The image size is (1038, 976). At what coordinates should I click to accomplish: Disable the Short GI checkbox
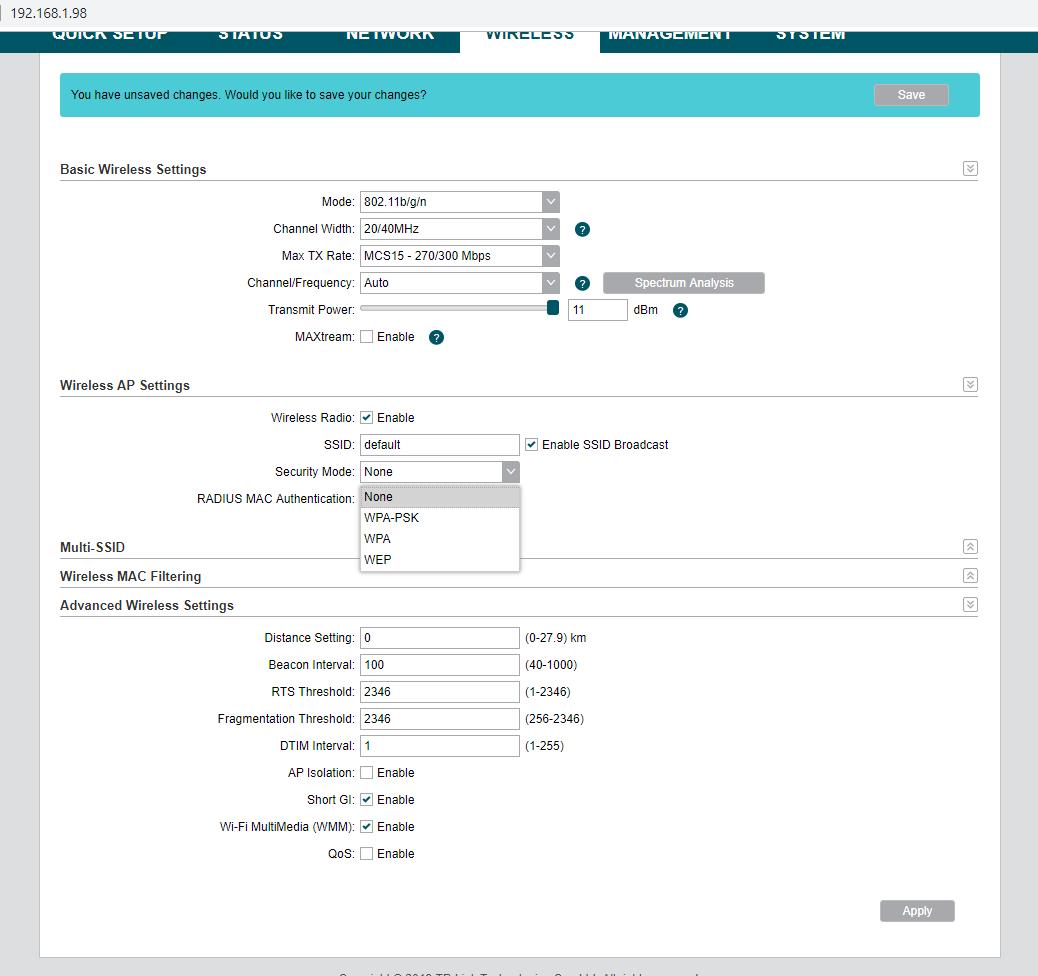coord(367,800)
